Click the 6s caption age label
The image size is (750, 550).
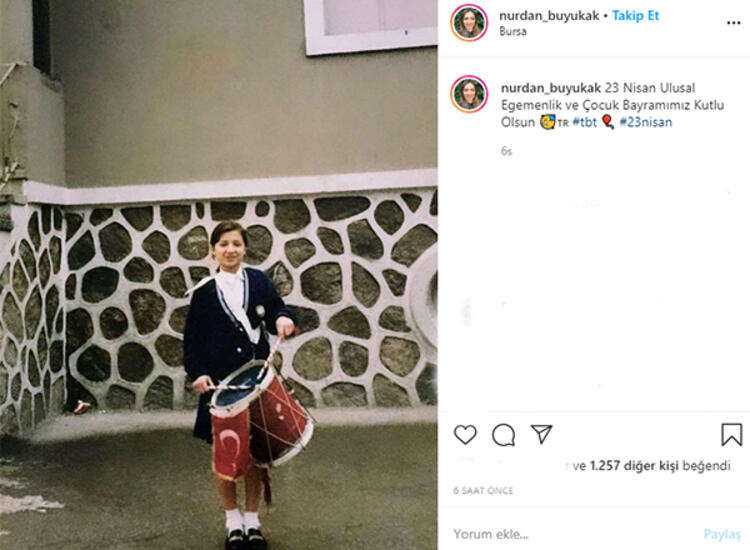[506, 151]
